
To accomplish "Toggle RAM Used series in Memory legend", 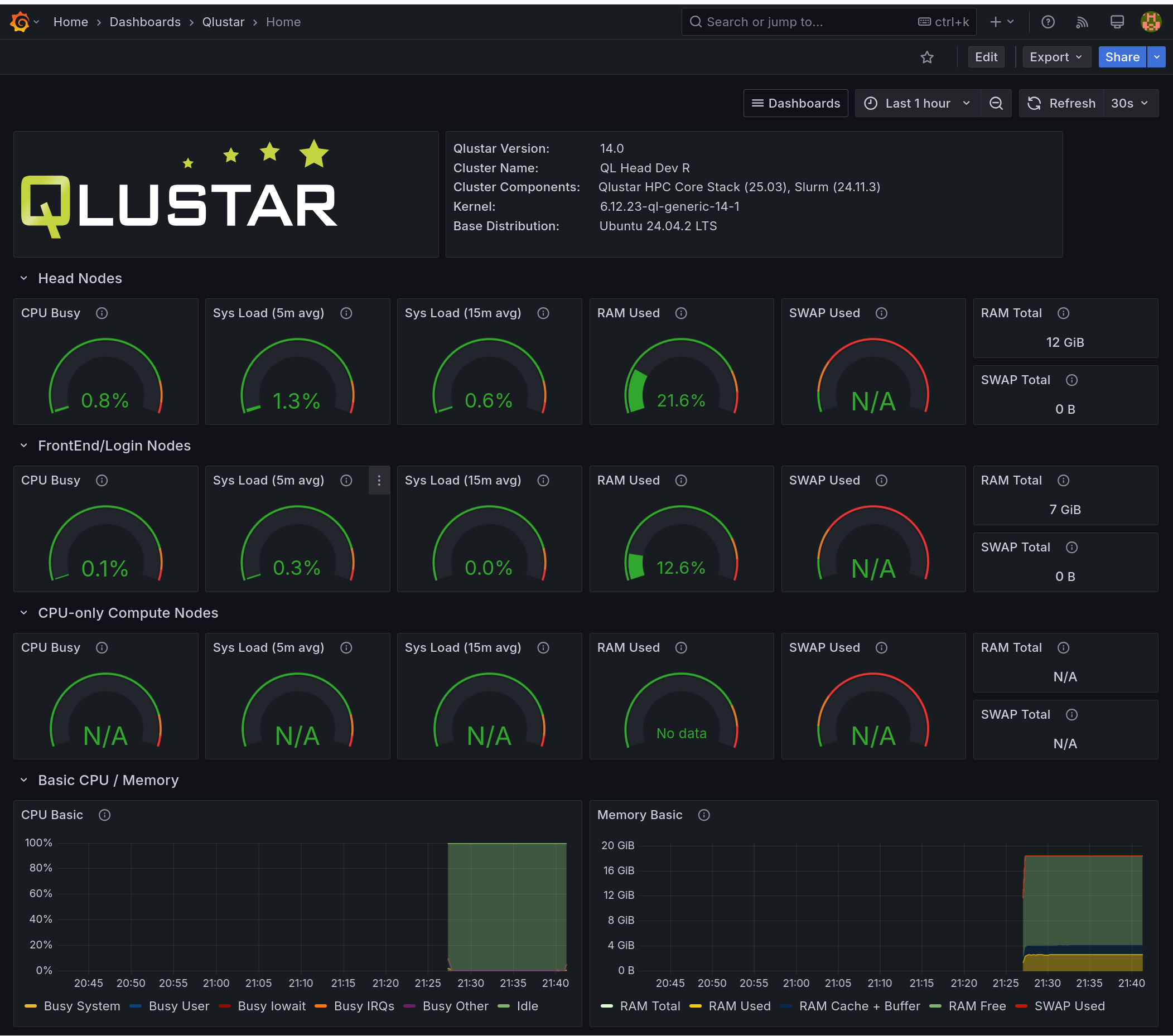I will point(739,1006).
